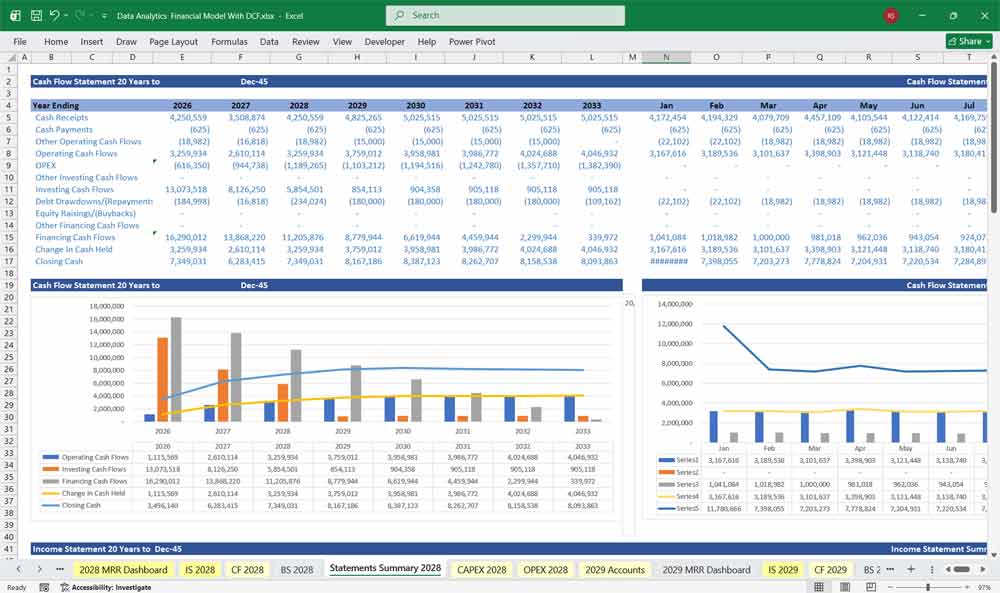
Task: Switch to the Formulas ribbon tab
Action: [229, 42]
